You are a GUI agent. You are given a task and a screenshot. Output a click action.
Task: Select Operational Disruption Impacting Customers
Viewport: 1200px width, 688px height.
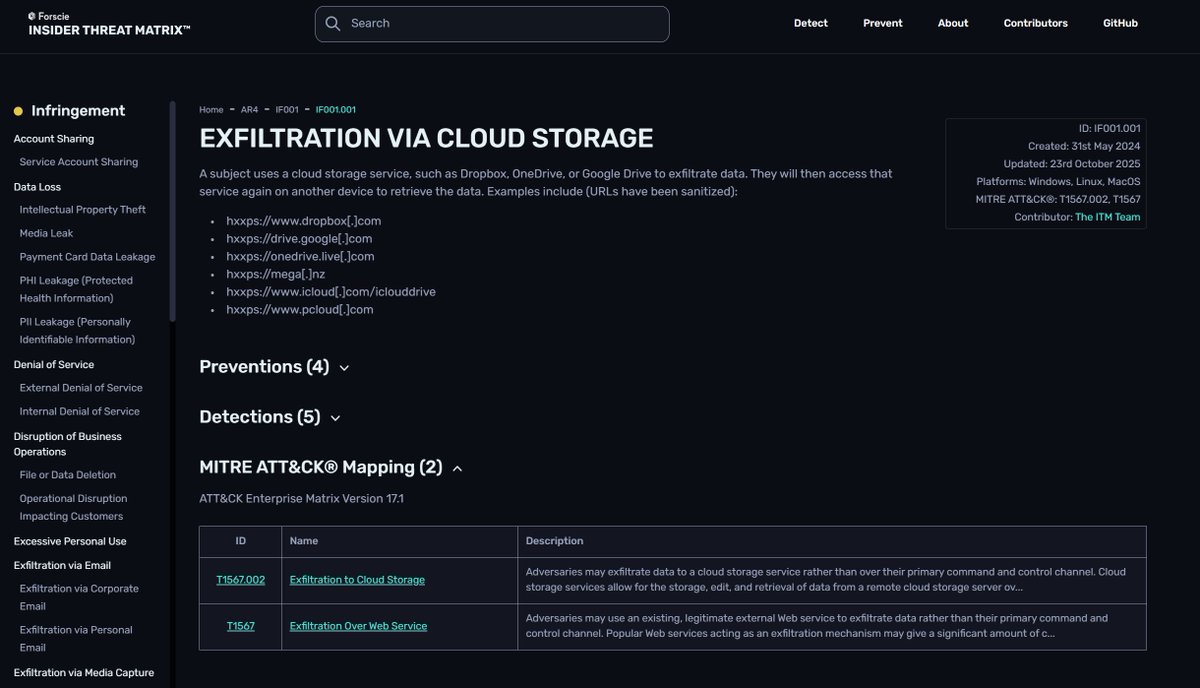(74, 507)
